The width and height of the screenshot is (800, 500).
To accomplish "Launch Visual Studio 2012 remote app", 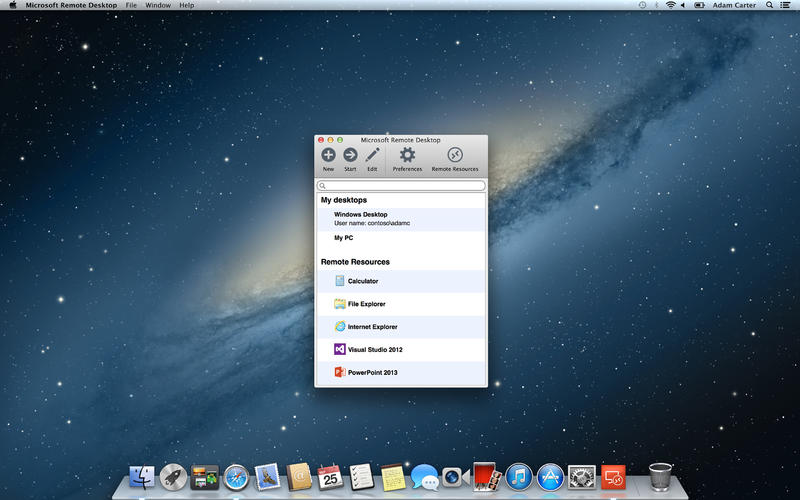I will pyautogui.click(x=375, y=350).
